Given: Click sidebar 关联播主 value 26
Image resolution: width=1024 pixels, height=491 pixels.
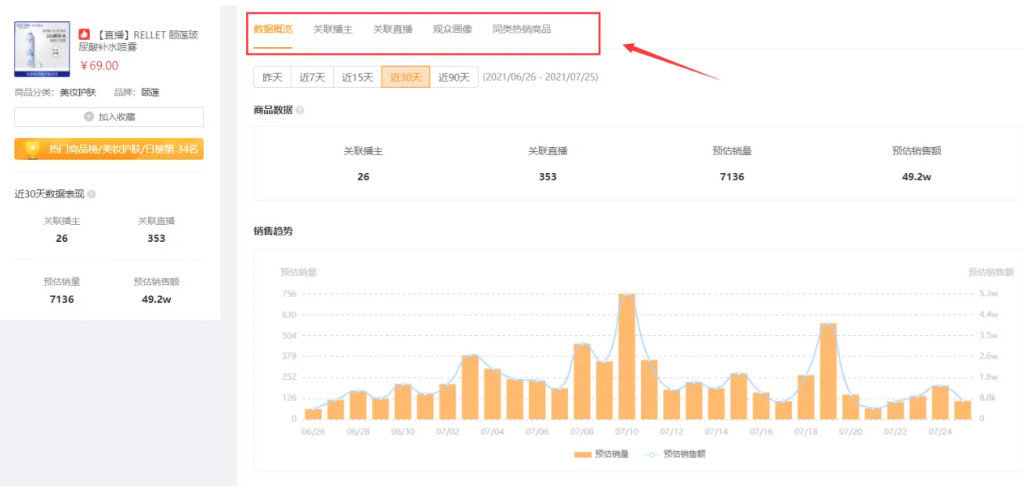Looking at the screenshot, I should (x=62, y=238).
